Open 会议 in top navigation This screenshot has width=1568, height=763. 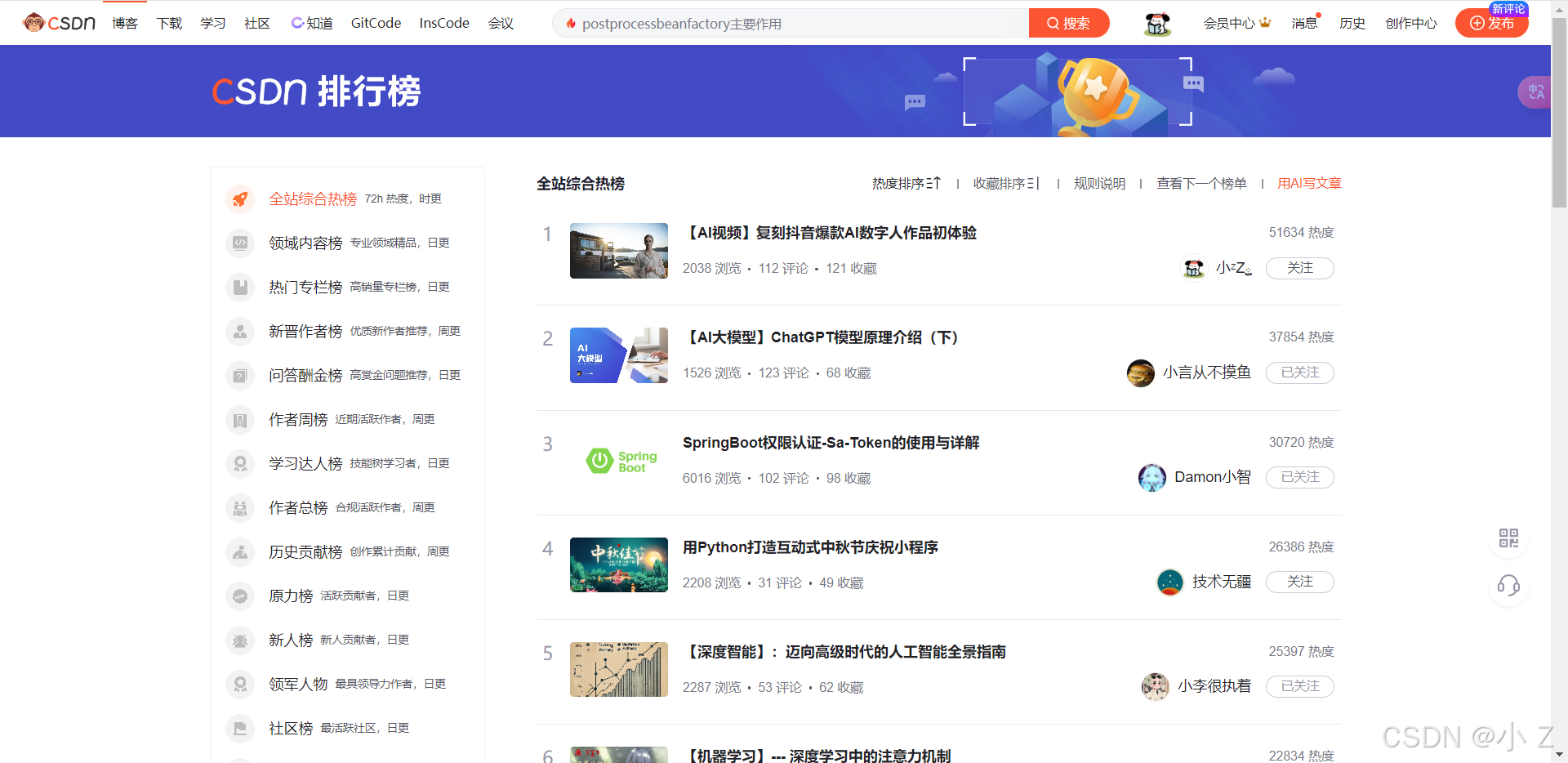[x=501, y=24]
